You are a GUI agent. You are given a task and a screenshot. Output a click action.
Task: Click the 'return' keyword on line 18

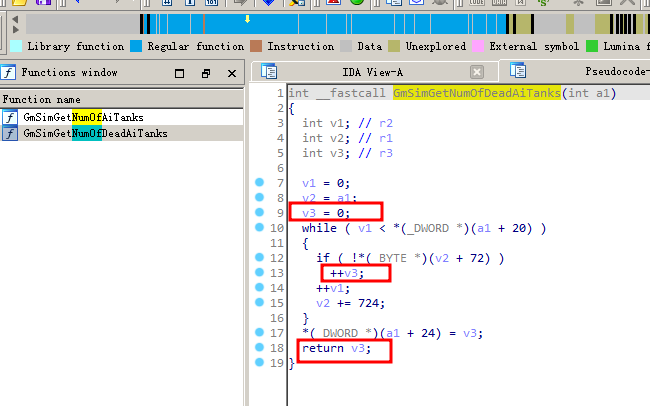[x=323, y=348]
